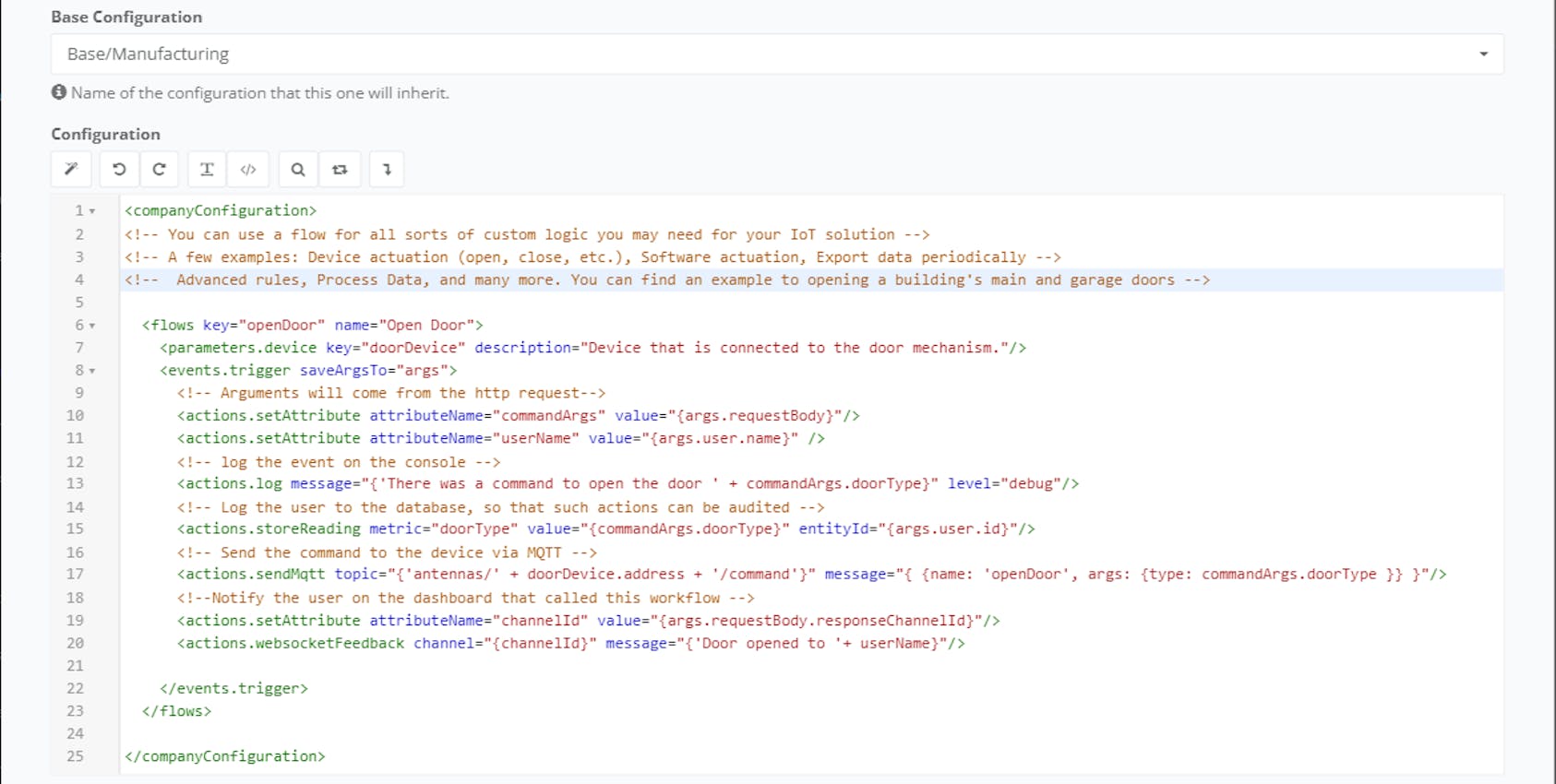This screenshot has width=1556, height=784.
Task: Click the 'A few examples' comment line
Action: [x=592, y=257]
